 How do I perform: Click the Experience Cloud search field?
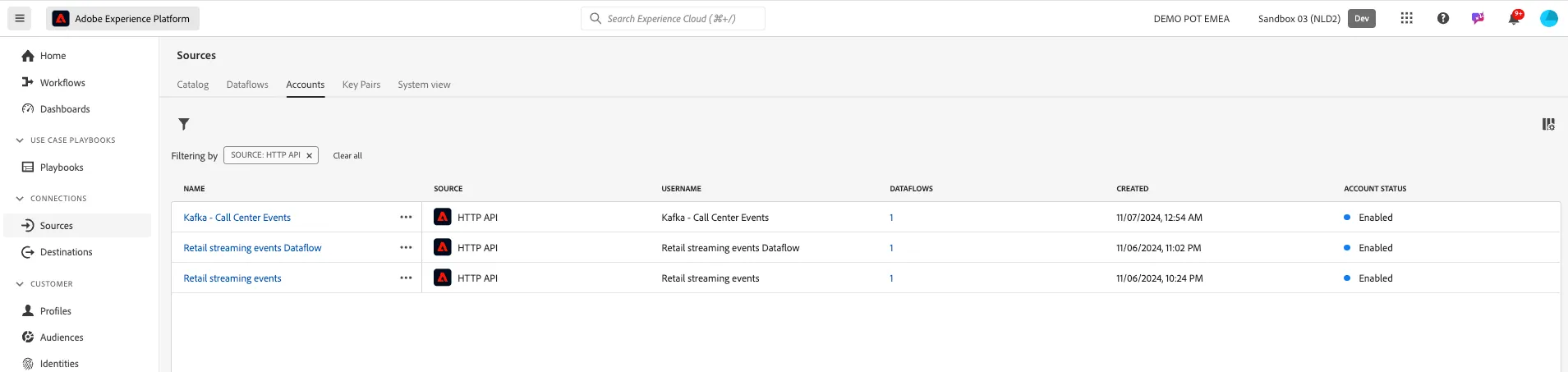673,18
